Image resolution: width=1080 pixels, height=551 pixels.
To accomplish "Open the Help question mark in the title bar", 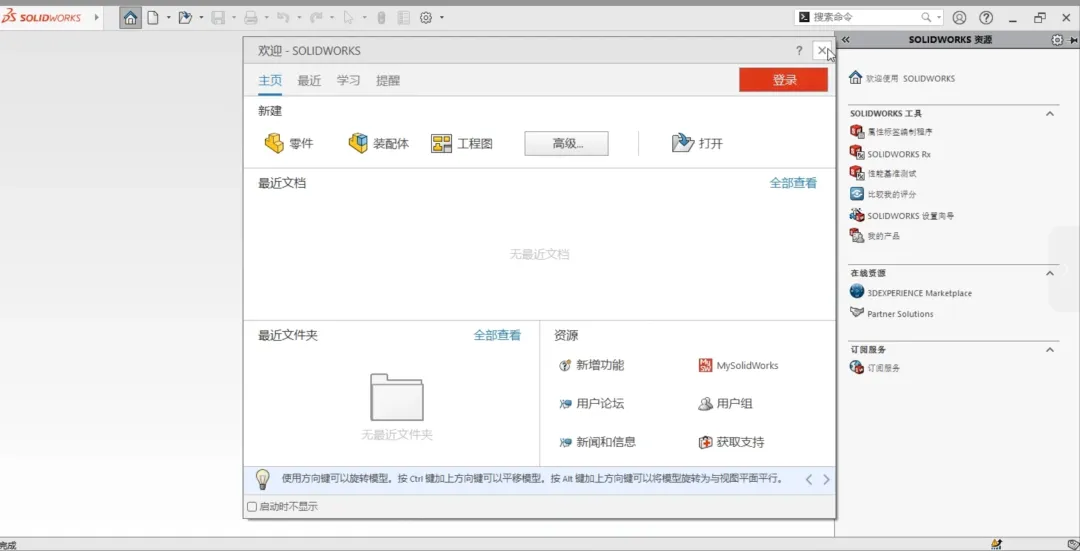I will [x=986, y=18].
